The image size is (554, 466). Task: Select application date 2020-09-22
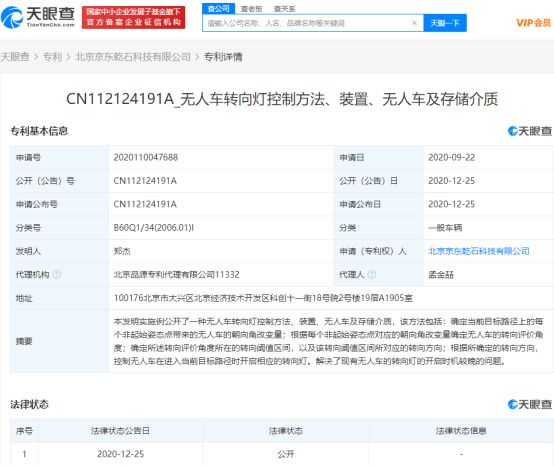452,157
